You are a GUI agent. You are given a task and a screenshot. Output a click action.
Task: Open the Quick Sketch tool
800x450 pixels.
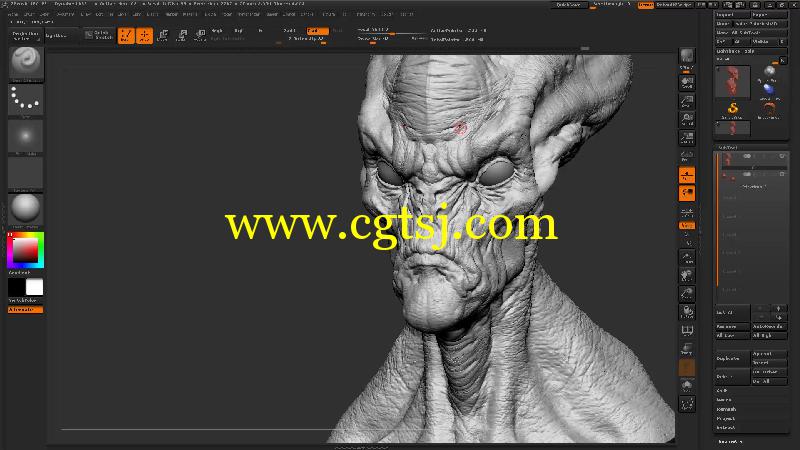click(x=98, y=35)
